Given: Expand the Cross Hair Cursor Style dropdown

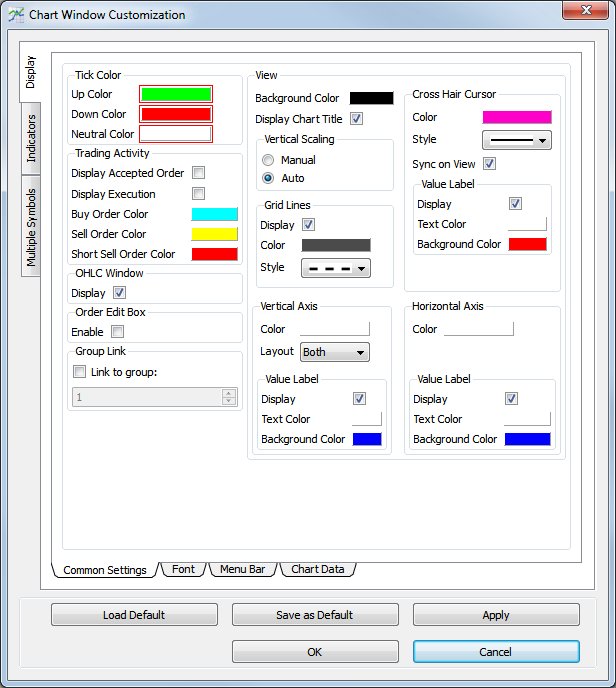Looking at the screenshot, I should click(516, 140).
